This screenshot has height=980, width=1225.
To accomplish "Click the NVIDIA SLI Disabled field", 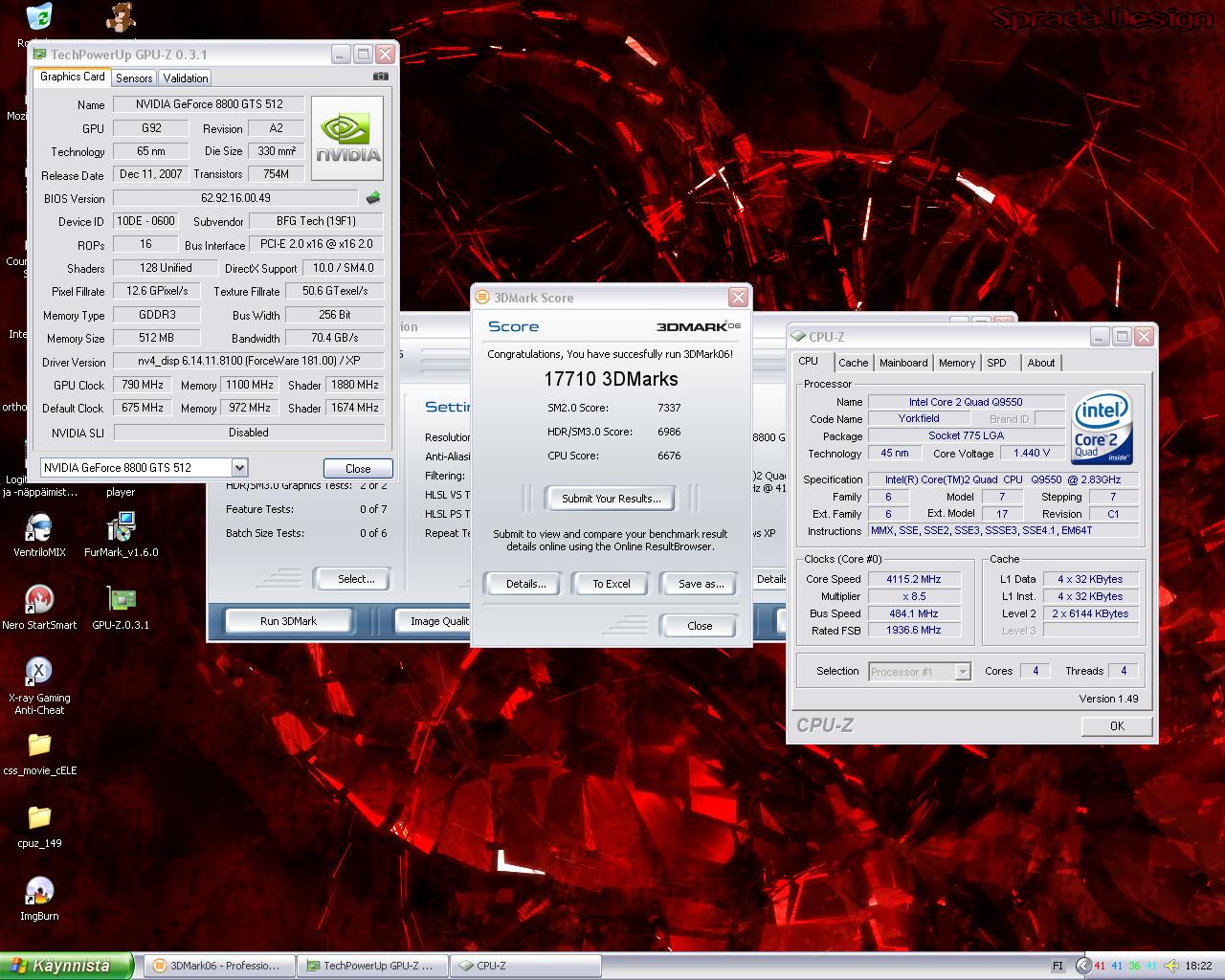I will [249, 433].
